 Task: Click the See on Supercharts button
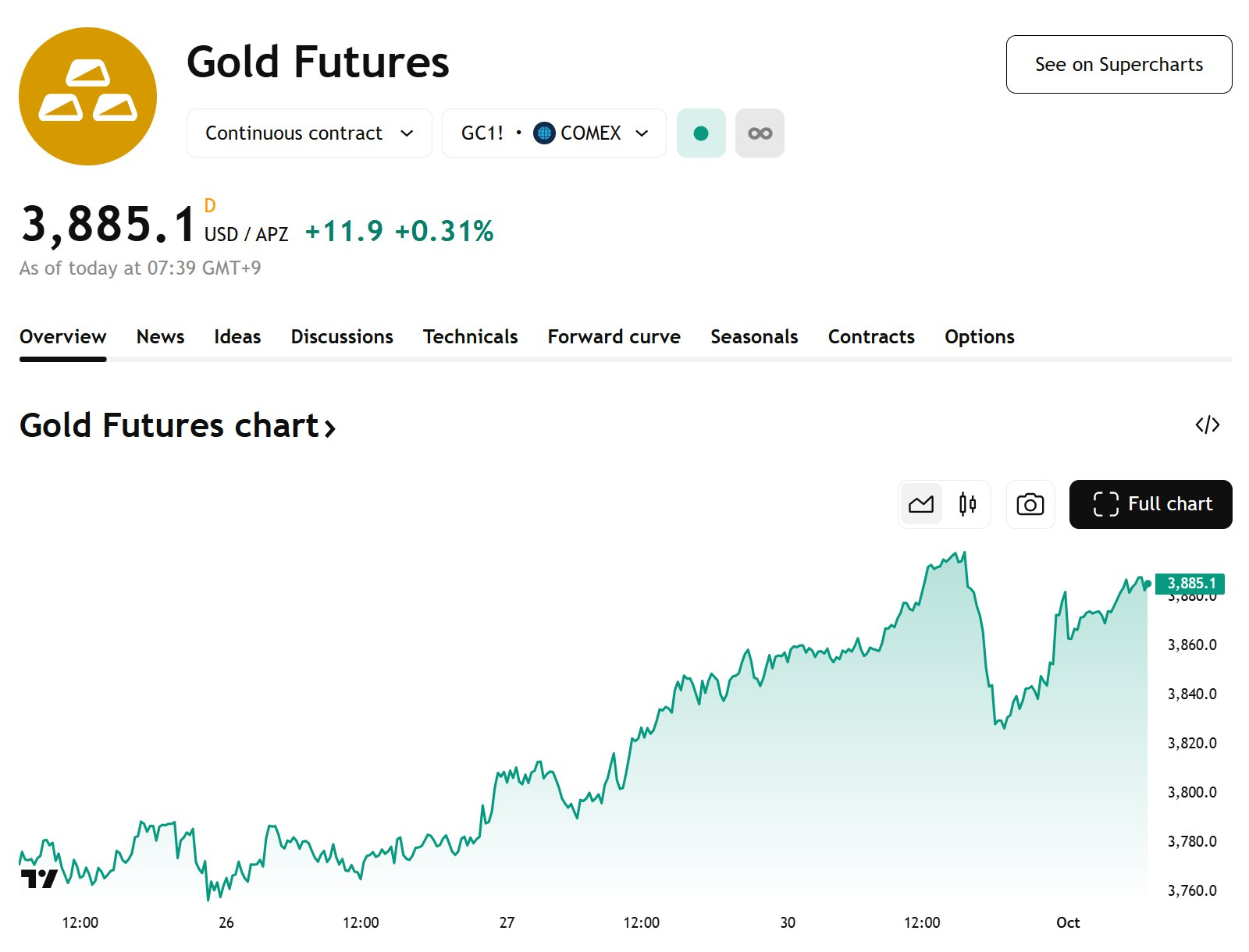(1119, 65)
